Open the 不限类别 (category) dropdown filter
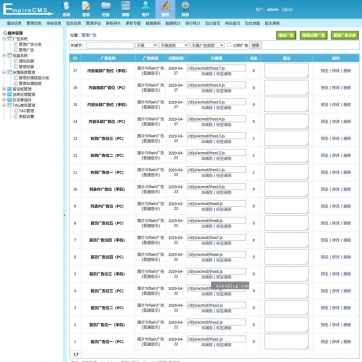Viewport: 362px width, 362px height. pos(174,45)
